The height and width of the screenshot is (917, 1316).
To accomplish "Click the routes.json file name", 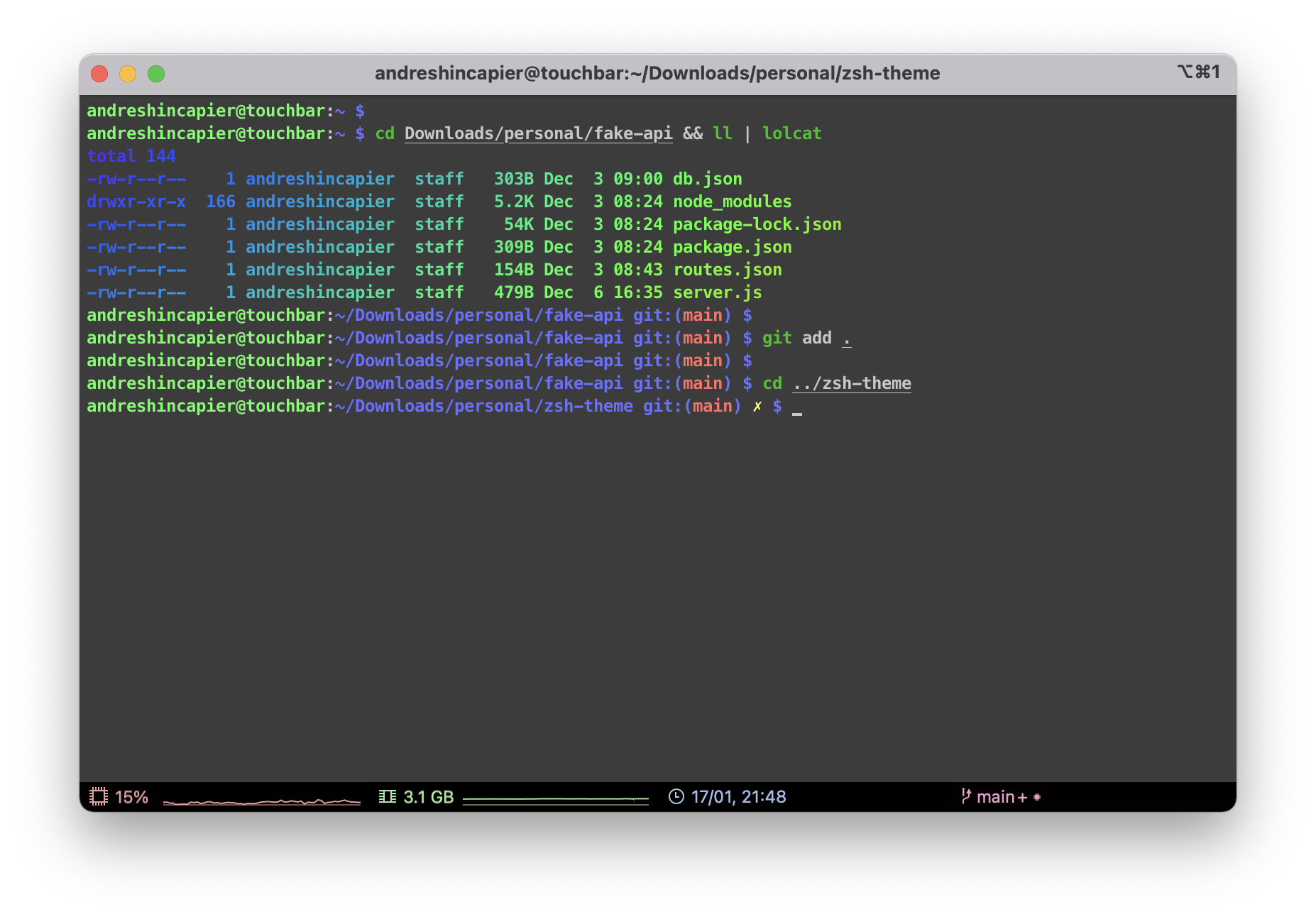I will tap(728, 270).
